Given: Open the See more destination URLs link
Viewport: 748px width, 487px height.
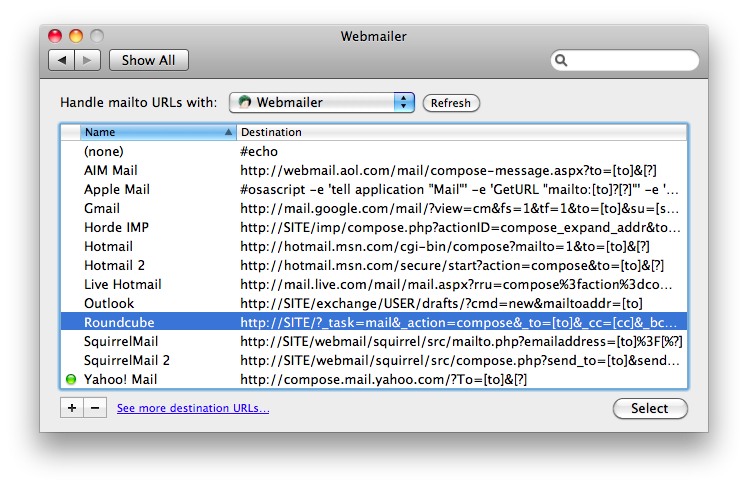Looking at the screenshot, I should 192,408.
